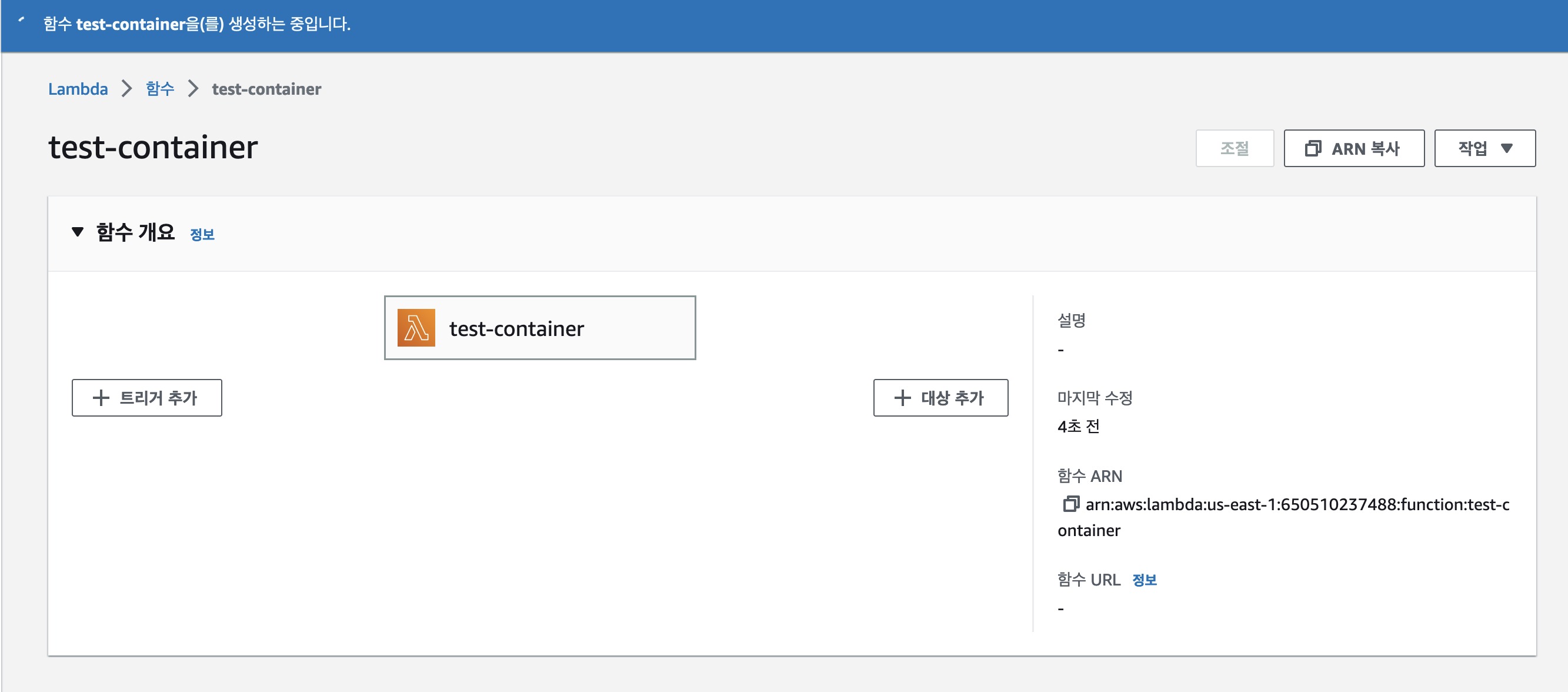Click breadcrumb chevron after 함수
The width and height of the screenshot is (1568, 692).
pos(193,89)
